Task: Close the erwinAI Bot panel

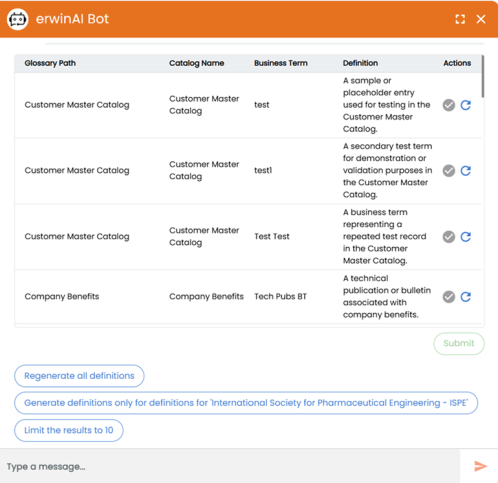Action: pyautogui.click(x=481, y=19)
